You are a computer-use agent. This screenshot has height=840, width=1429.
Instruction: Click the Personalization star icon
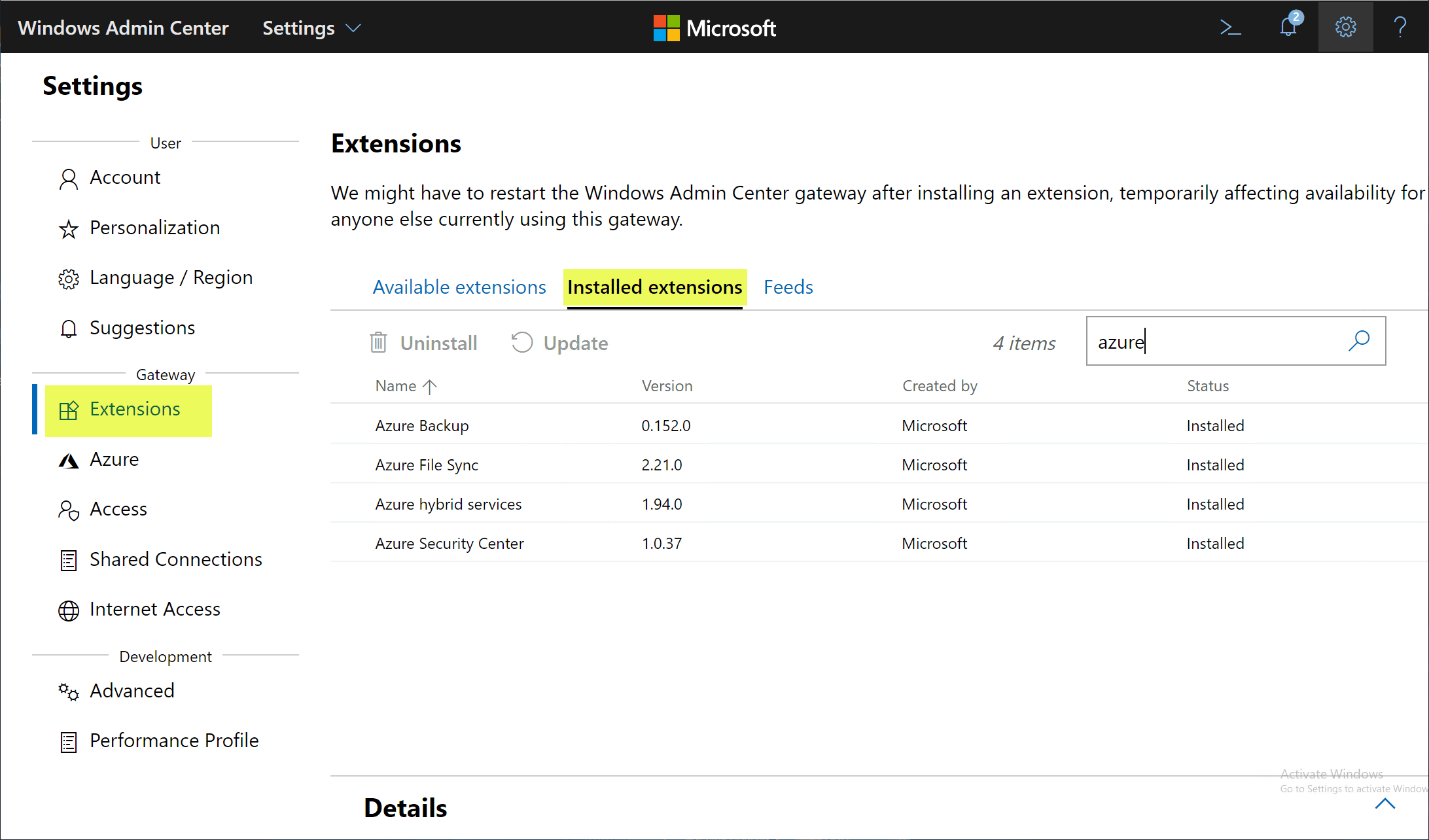tap(69, 228)
